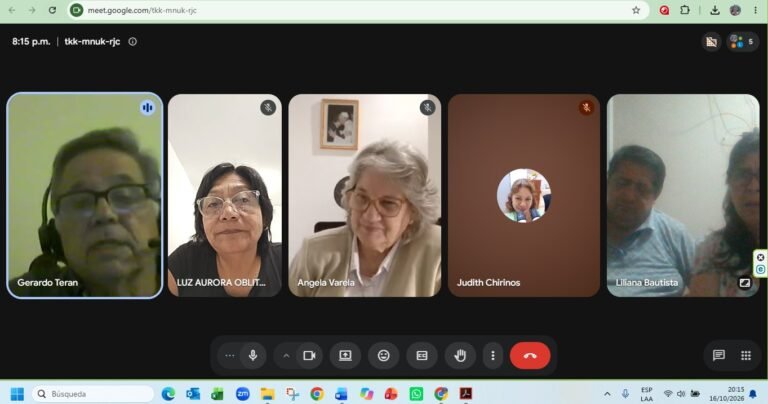
Task: Click the blue circular icon on right-edge widget
Action: [x=760, y=269]
